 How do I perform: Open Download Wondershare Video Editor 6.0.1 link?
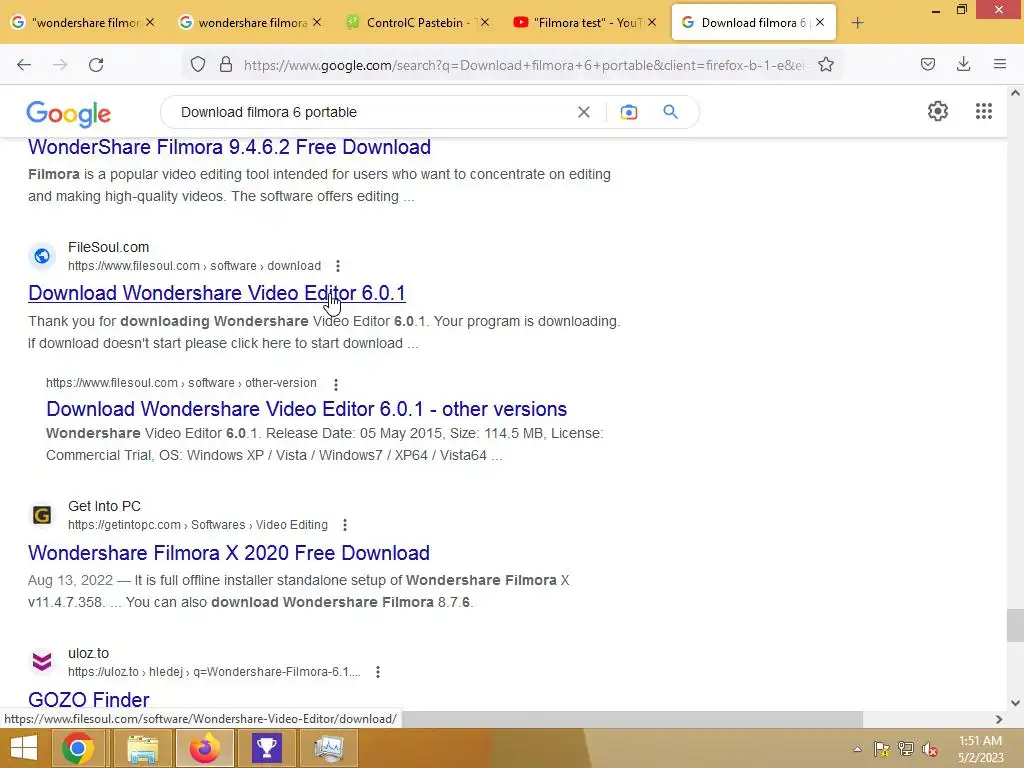[x=217, y=293]
